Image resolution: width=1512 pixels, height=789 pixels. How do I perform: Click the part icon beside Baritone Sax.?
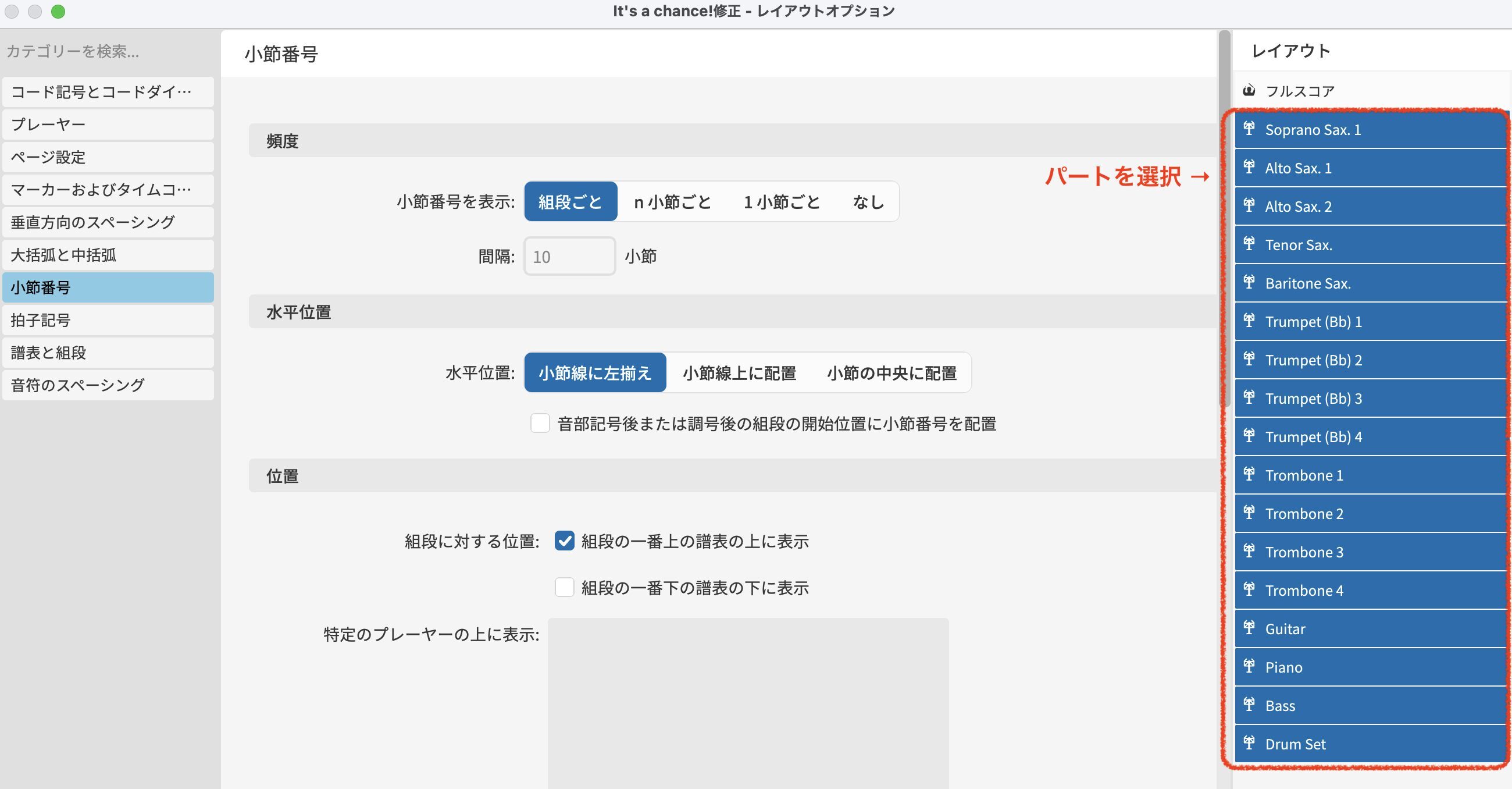(x=1249, y=283)
